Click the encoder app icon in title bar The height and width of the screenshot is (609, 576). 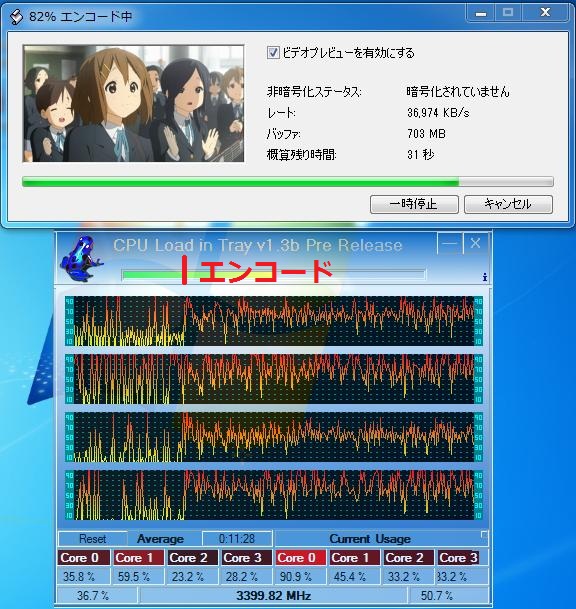16,17
